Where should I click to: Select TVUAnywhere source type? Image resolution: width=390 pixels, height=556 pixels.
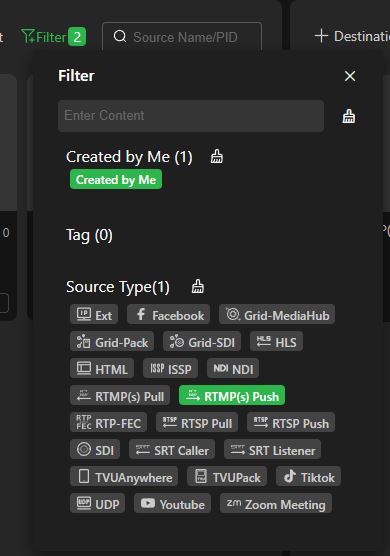coord(124,476)
